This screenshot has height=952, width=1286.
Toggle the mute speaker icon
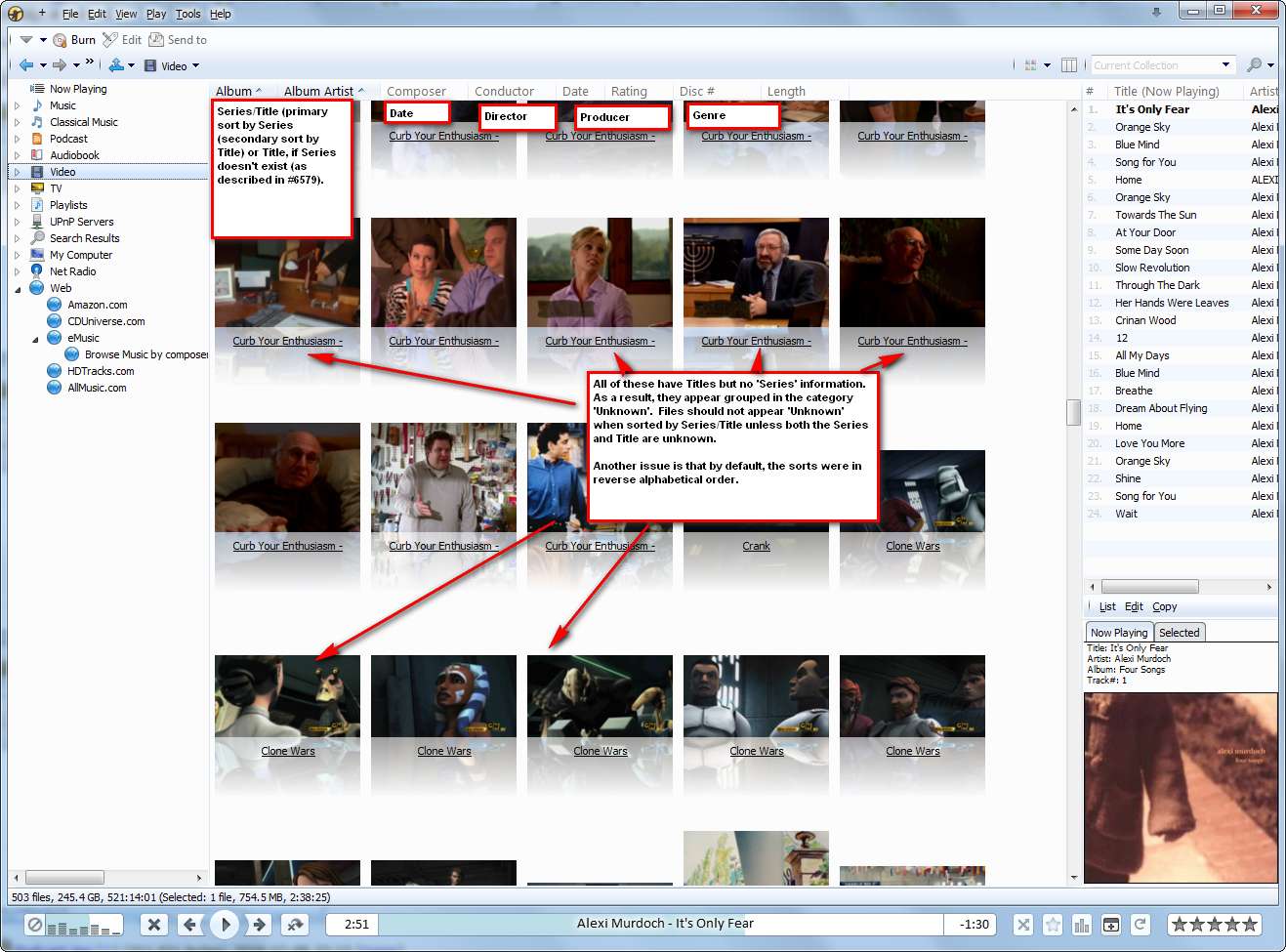pyautogui.click(x=34, y=925)
